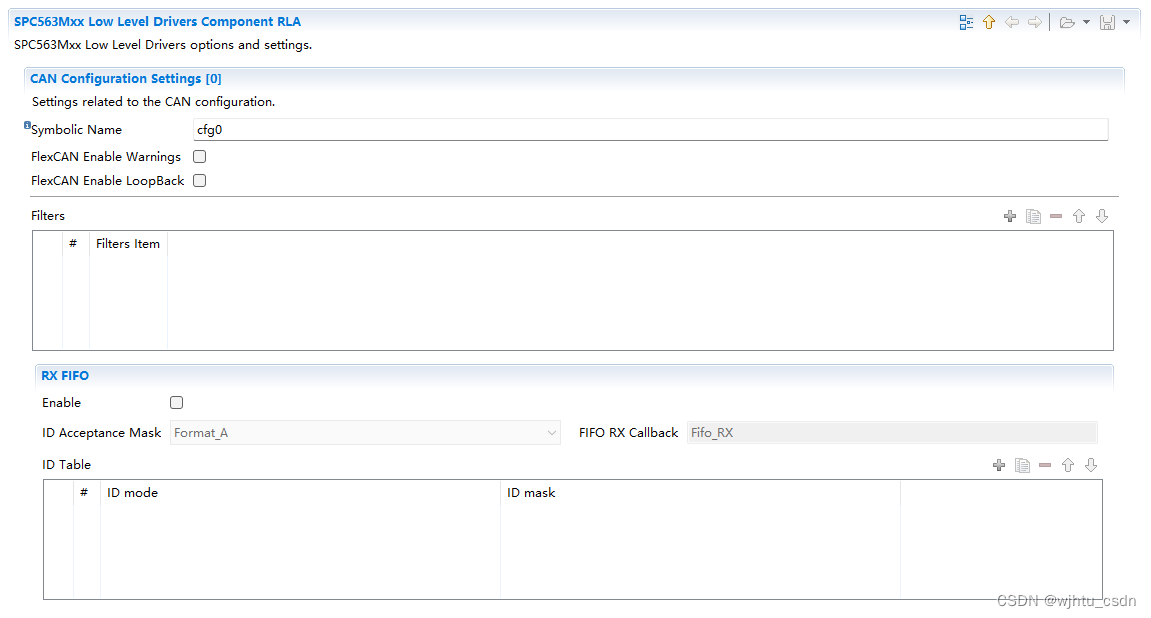Open the ID Acceptance Mask dropdown

365,433
